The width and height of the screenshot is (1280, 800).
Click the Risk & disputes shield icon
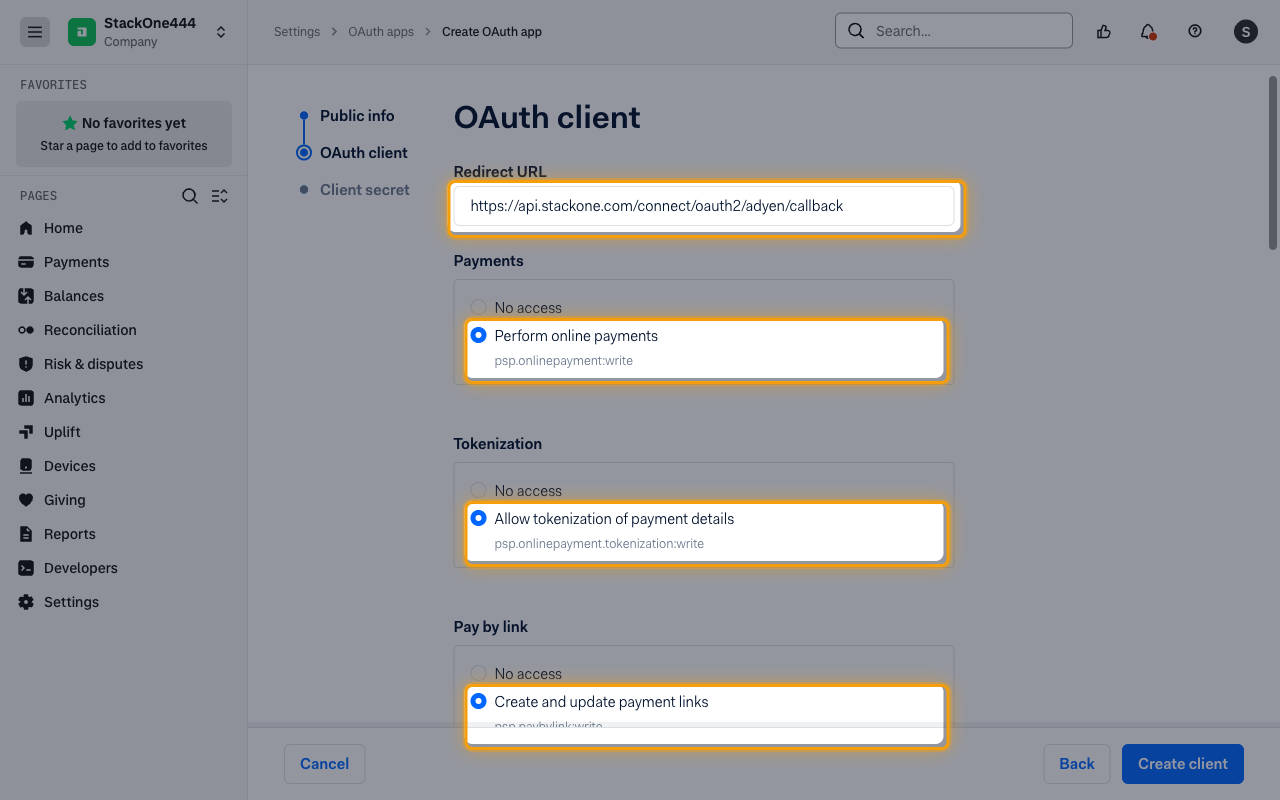pyautogui.click(x=26, y=364)
